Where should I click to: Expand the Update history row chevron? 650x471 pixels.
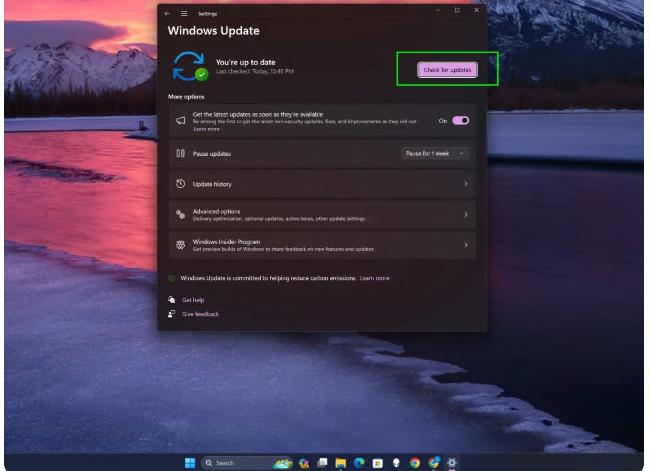coord(466,184)
